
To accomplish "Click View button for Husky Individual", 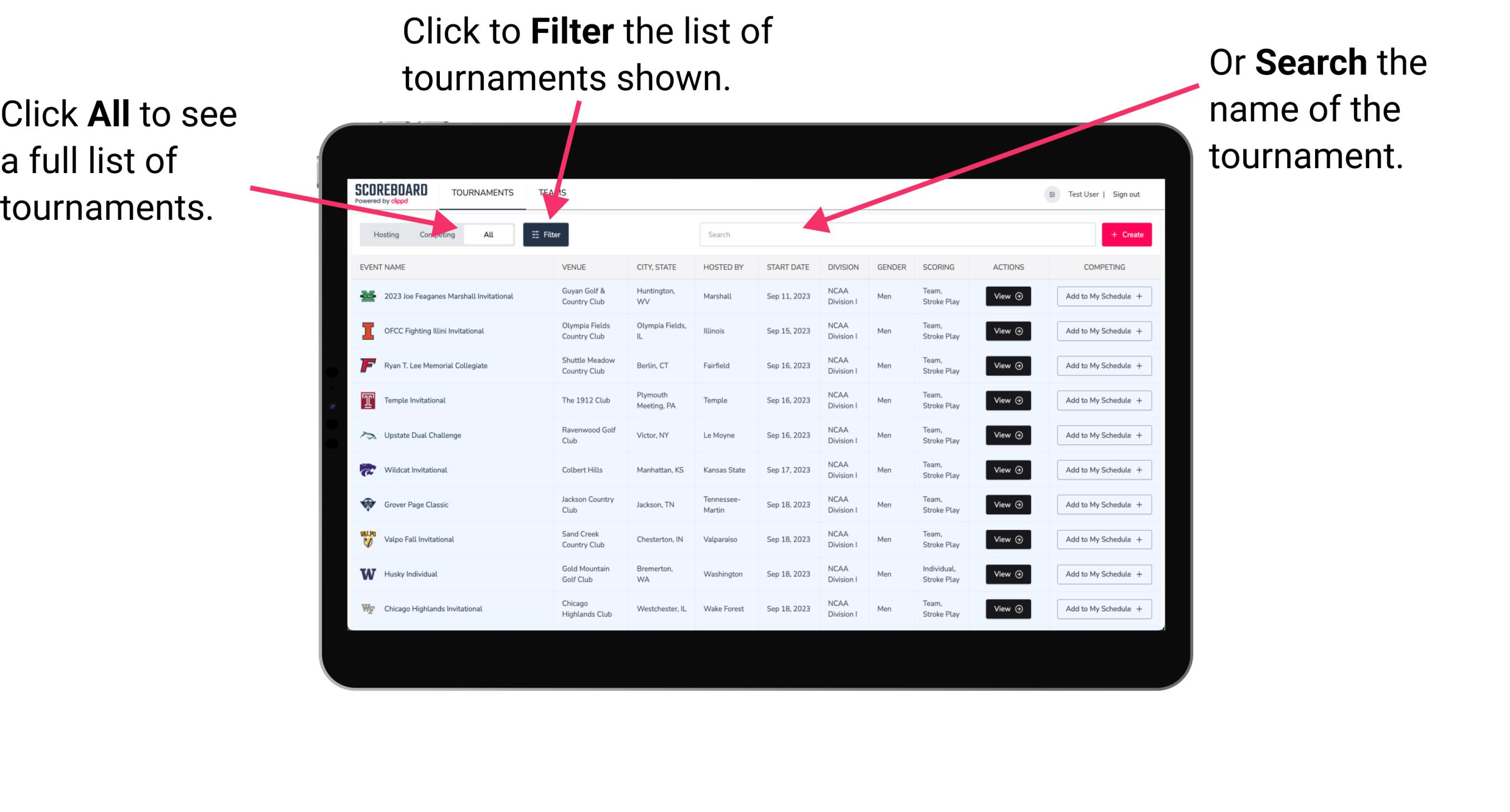I will [1006, 574].
